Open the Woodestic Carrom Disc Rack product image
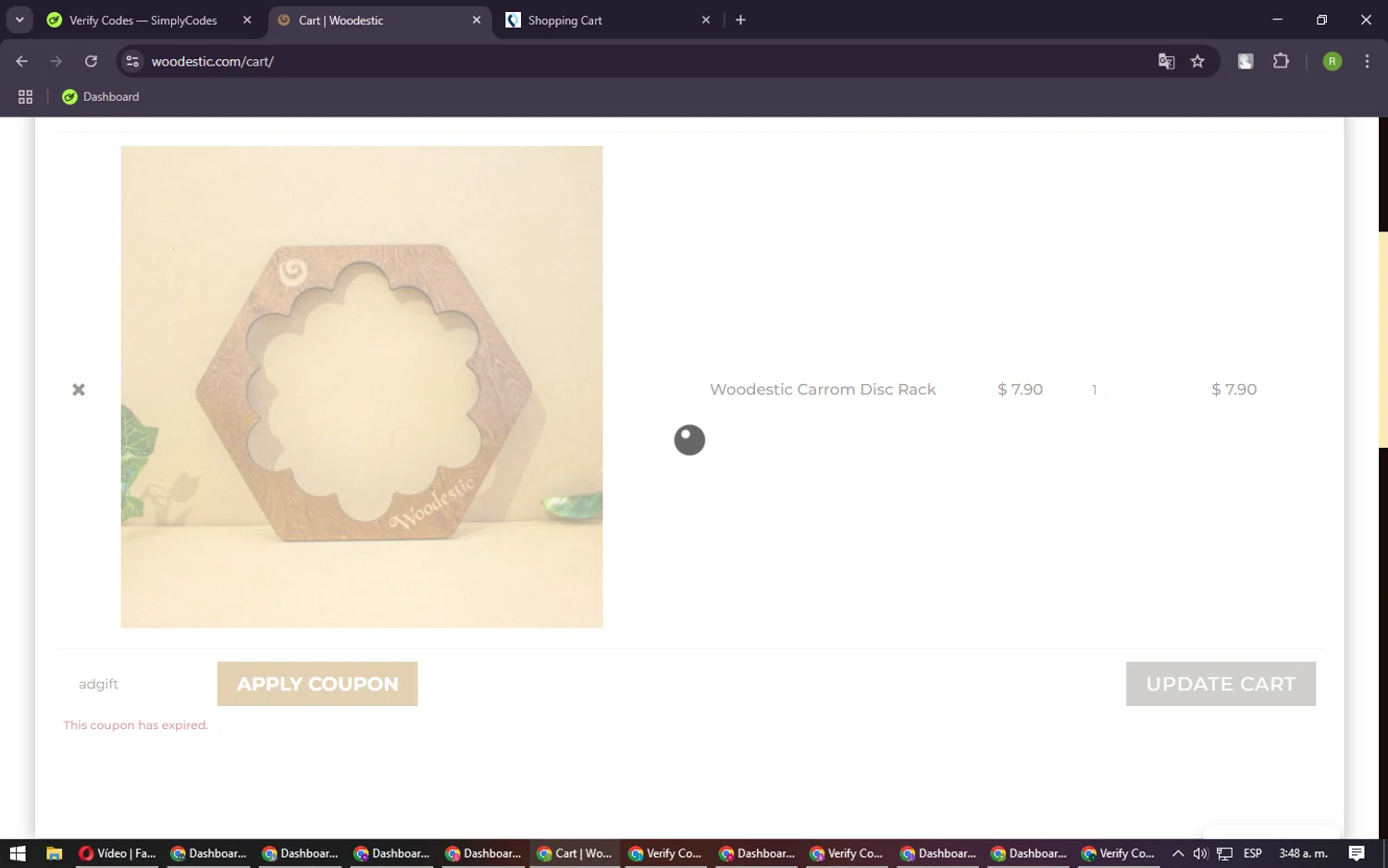1388x868 pixels. coord(362,387)
